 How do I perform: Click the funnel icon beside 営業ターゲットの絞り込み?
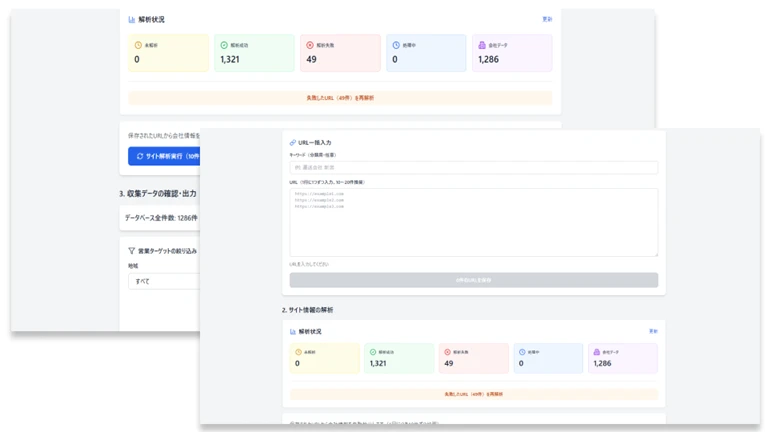[x=131, y=251]
